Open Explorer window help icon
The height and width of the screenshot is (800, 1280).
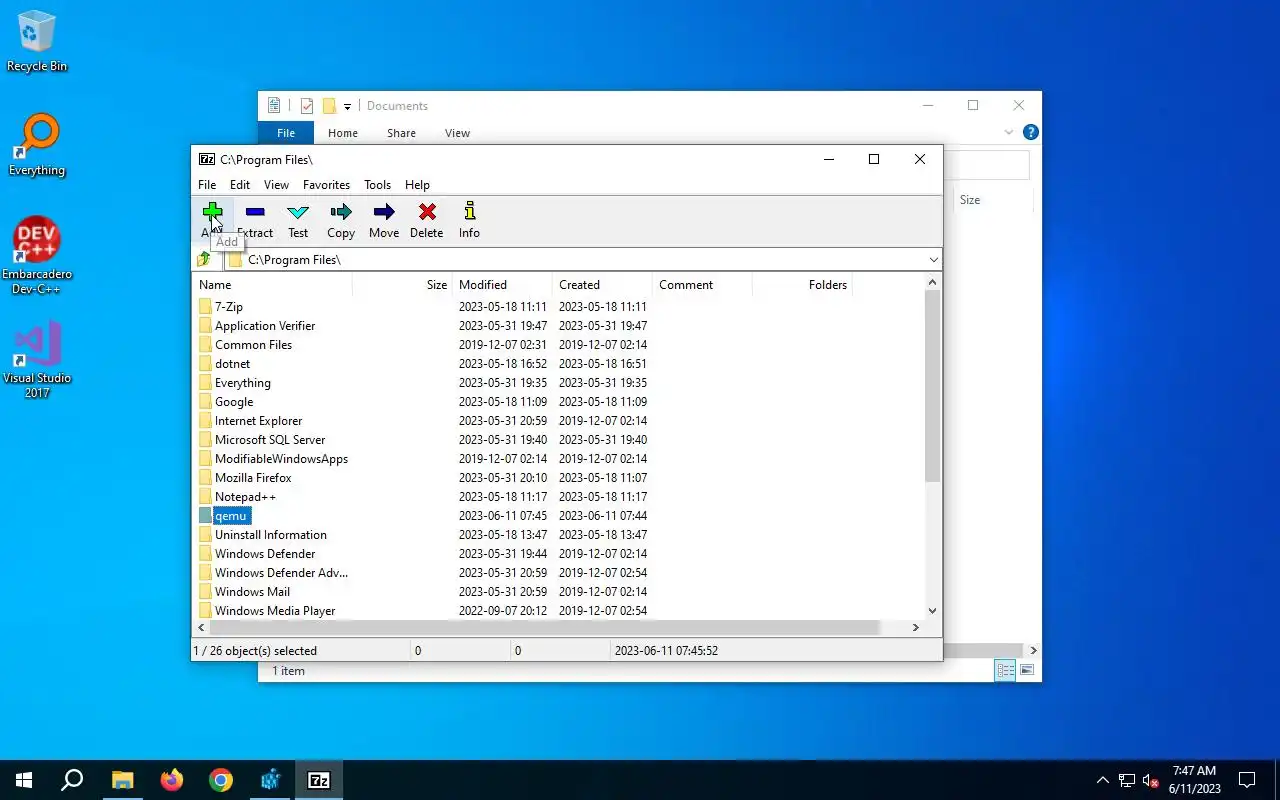tap(1031, 132)
